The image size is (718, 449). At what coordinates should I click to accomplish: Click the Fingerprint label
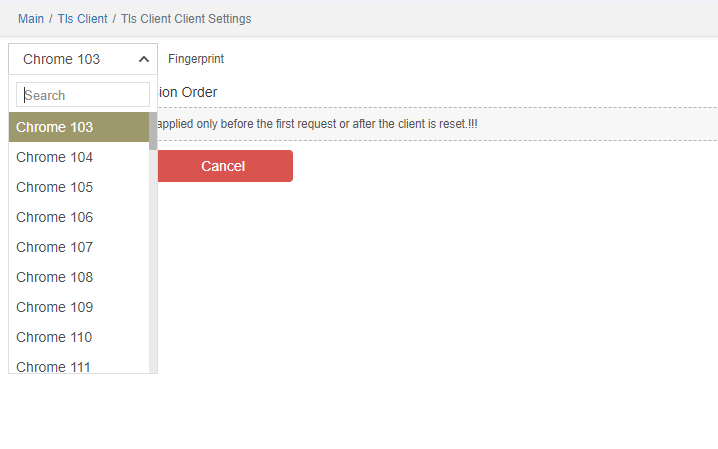click(196, 59)
